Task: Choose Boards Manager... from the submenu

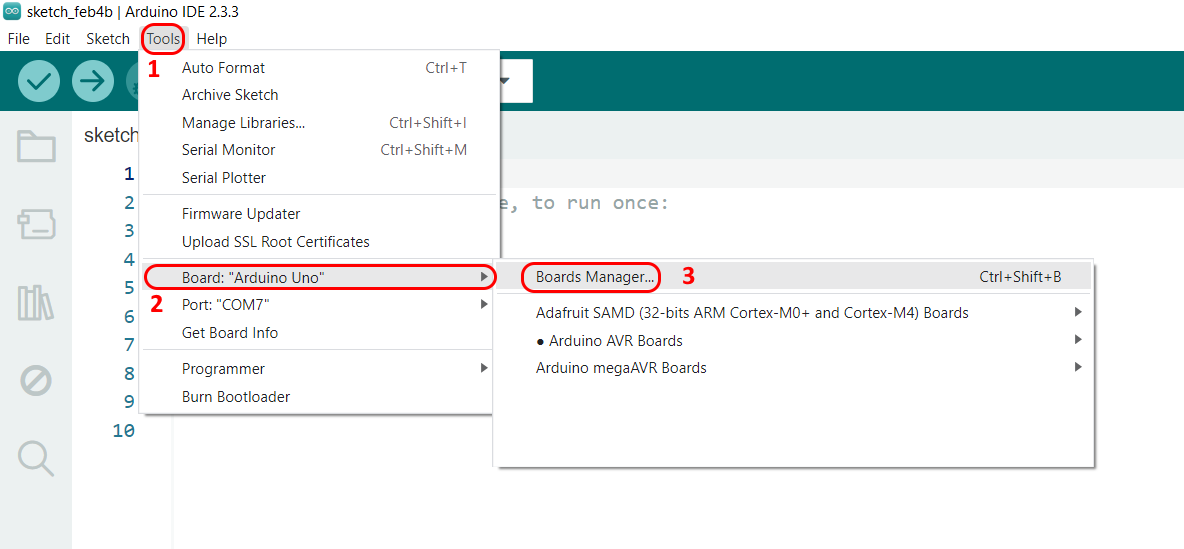Action: tap(595, 277)
